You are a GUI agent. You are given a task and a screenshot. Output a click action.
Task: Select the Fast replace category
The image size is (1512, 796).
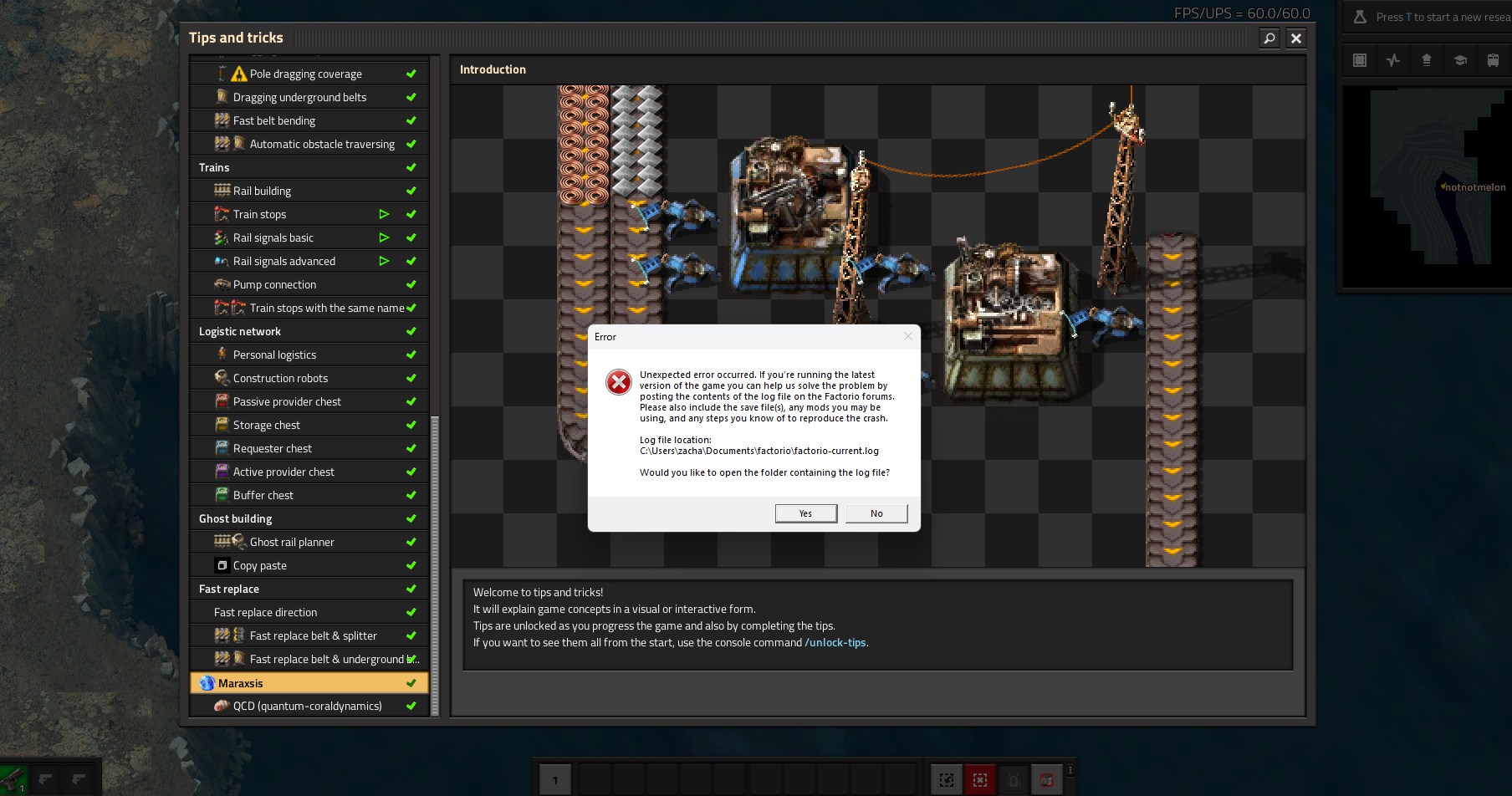309,589
